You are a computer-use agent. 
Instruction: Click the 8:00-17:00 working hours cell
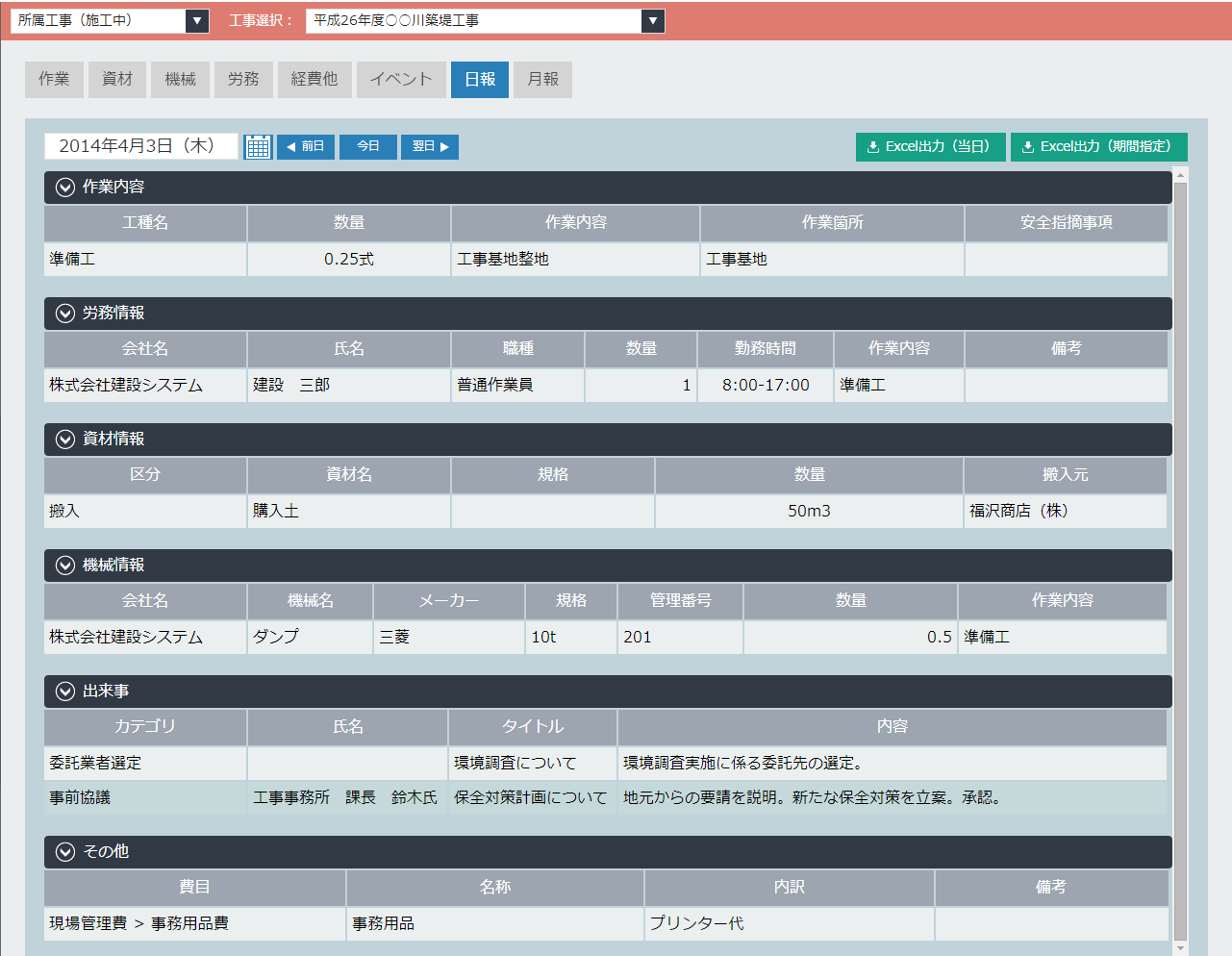[x=766, y=386]
